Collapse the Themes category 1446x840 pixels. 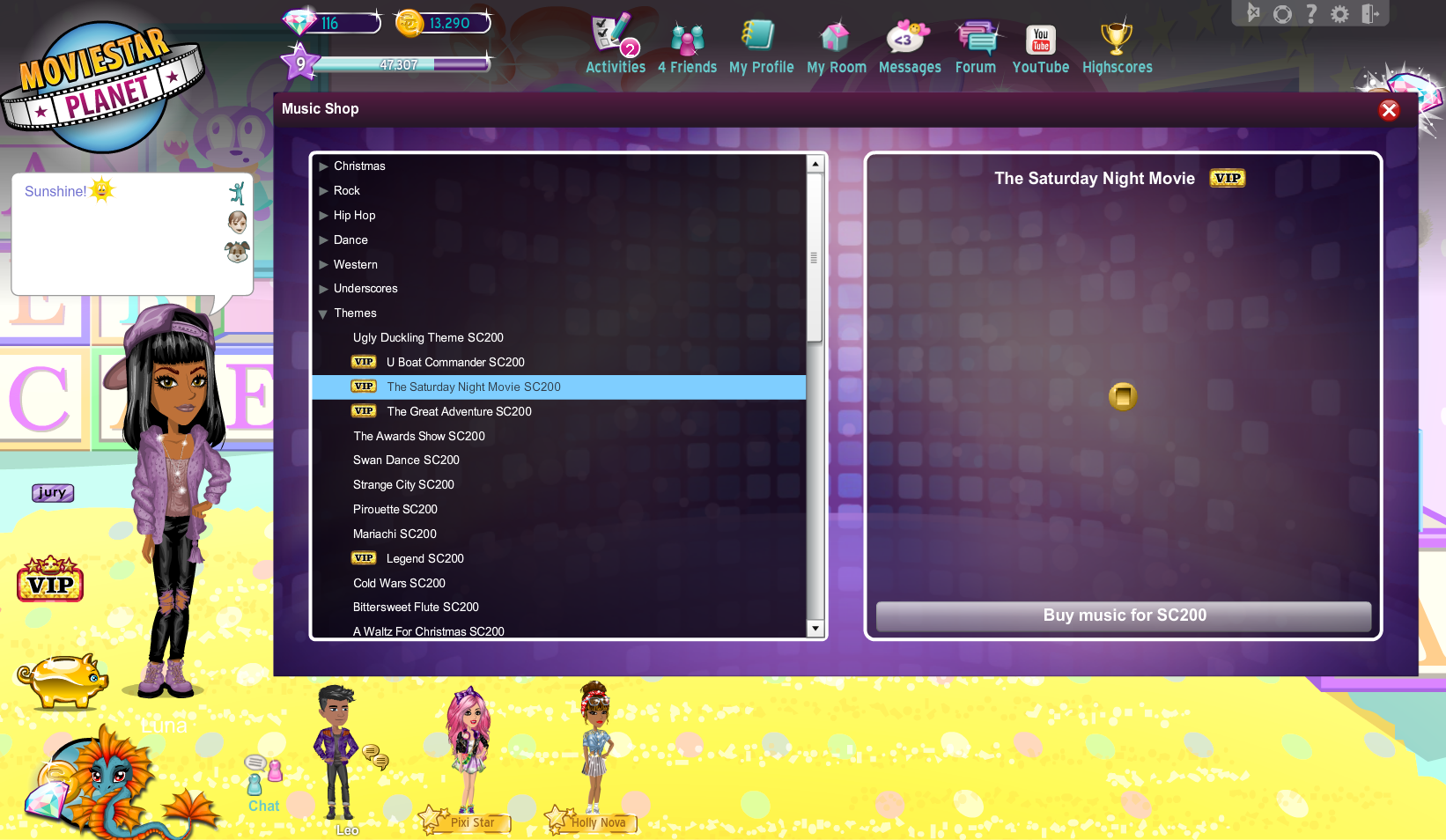pyautogui.click(x=323, y=314)
